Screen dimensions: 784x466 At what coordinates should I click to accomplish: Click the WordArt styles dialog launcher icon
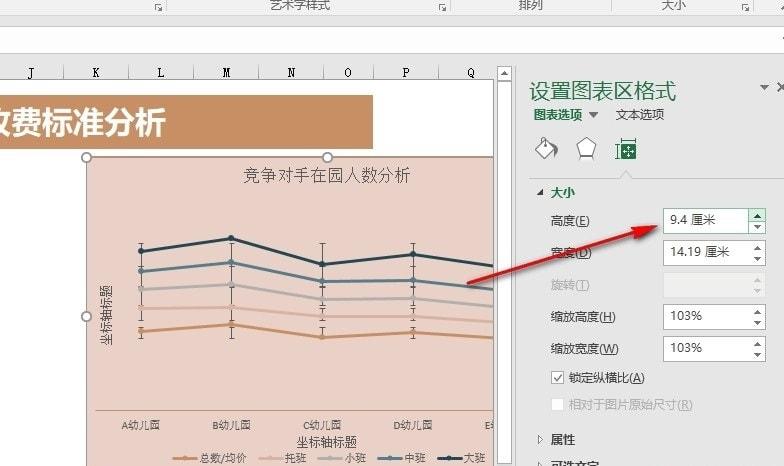pos(442,8)
